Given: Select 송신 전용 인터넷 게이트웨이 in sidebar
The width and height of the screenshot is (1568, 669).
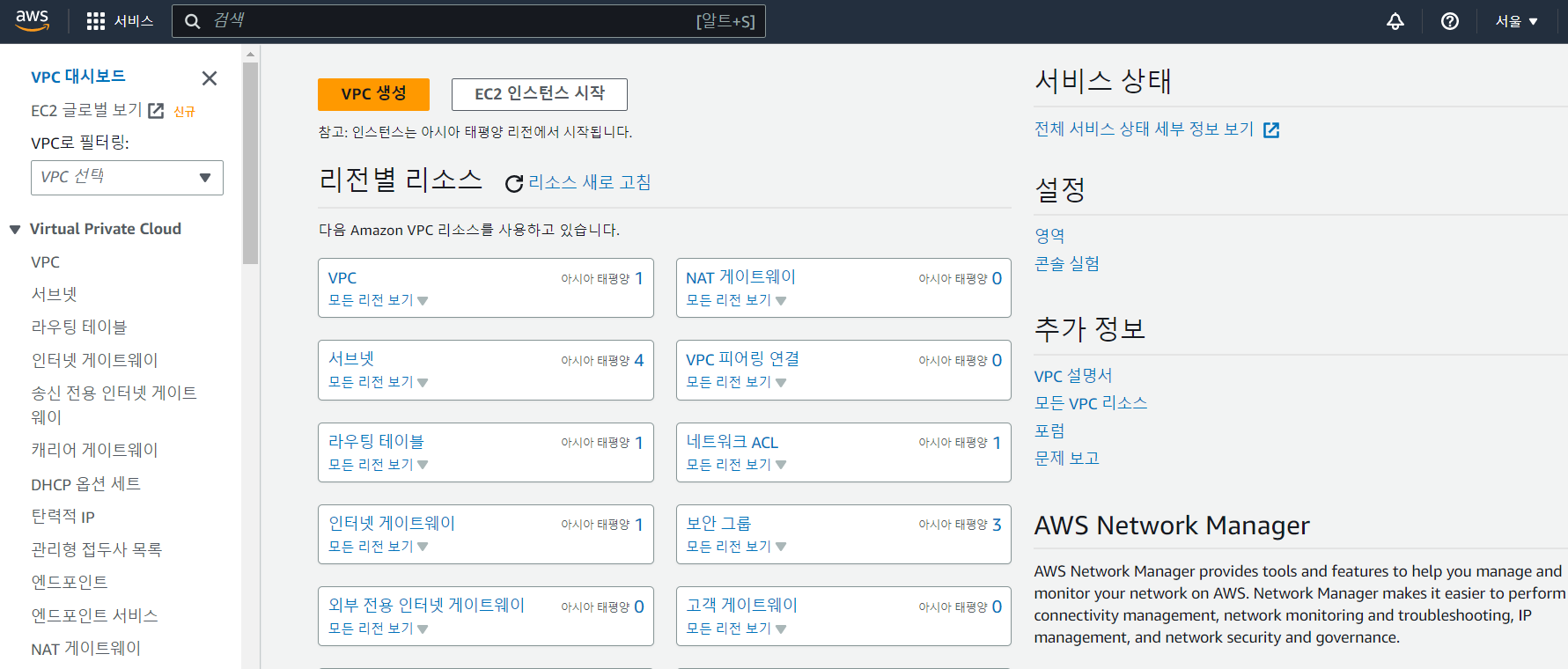Looking at the screenshot, I should (114, 405).
